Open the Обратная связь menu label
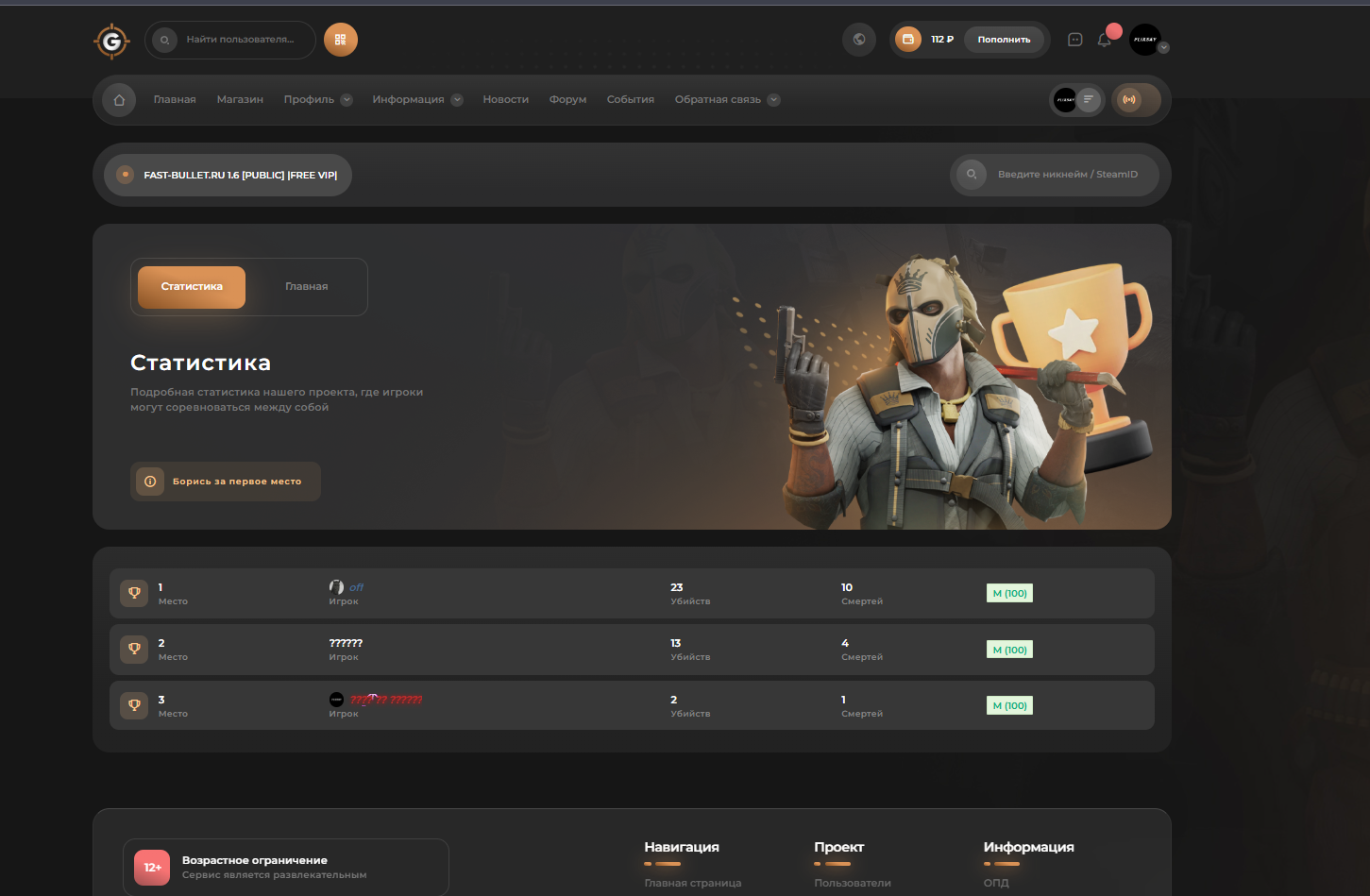The height and width of the screenshot is (896, 1370). point(718,99)
